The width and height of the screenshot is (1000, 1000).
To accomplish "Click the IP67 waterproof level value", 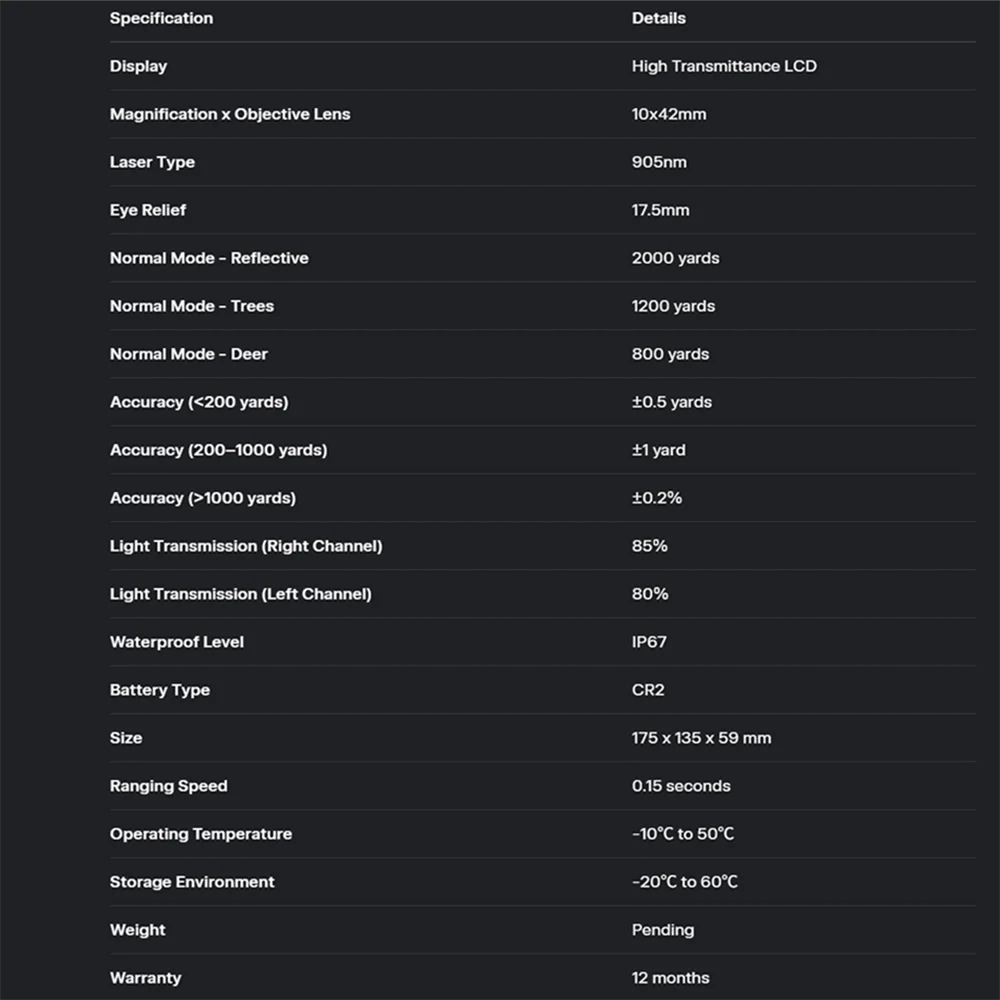I will click(649, 642).
